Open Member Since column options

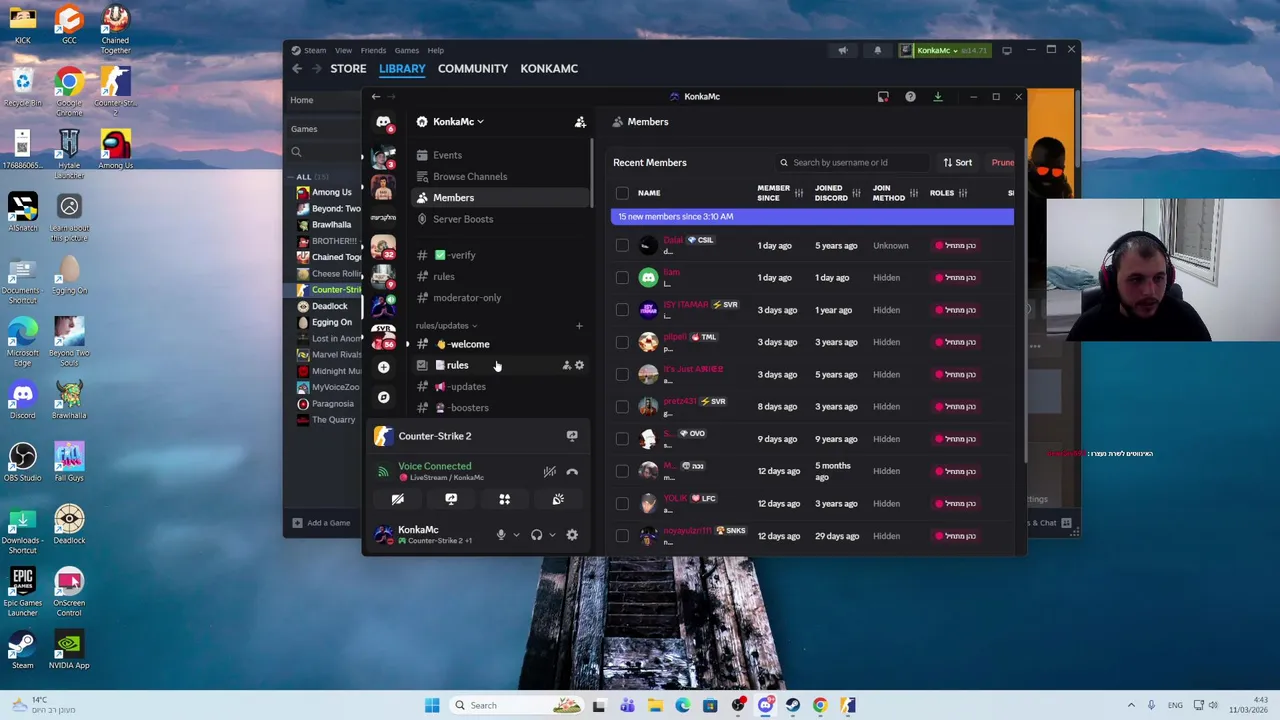(x=798, y=193)
